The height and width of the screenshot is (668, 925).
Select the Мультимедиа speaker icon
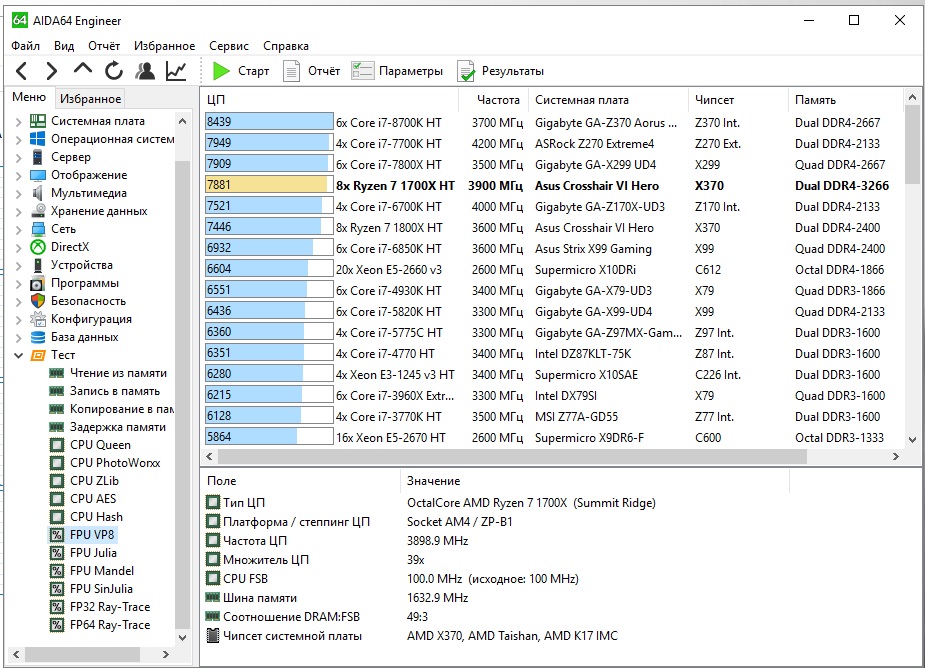[38, 193]
